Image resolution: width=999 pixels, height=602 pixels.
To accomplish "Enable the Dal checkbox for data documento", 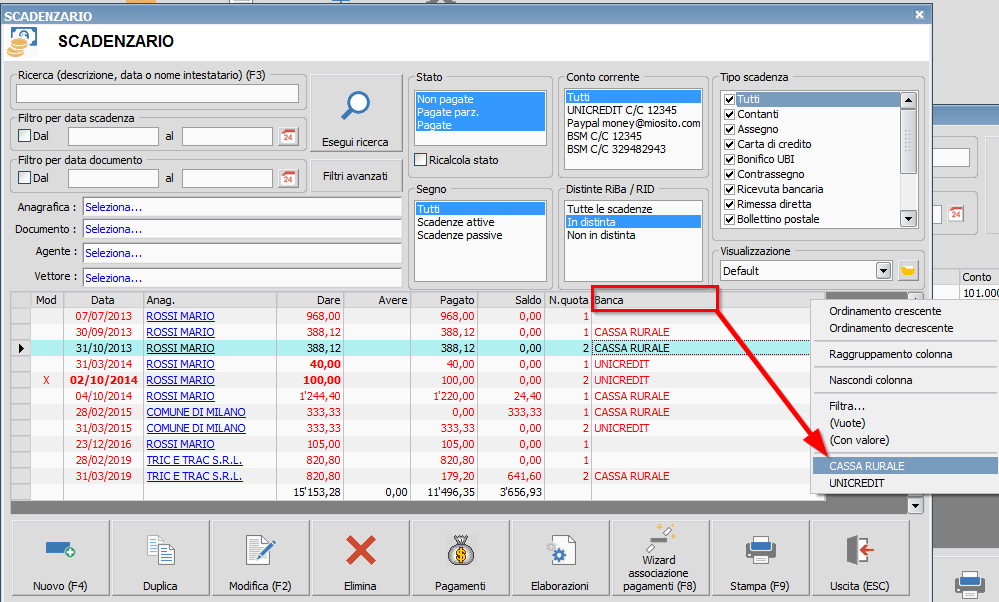I will pyautogui.click(x=25, y=178).
